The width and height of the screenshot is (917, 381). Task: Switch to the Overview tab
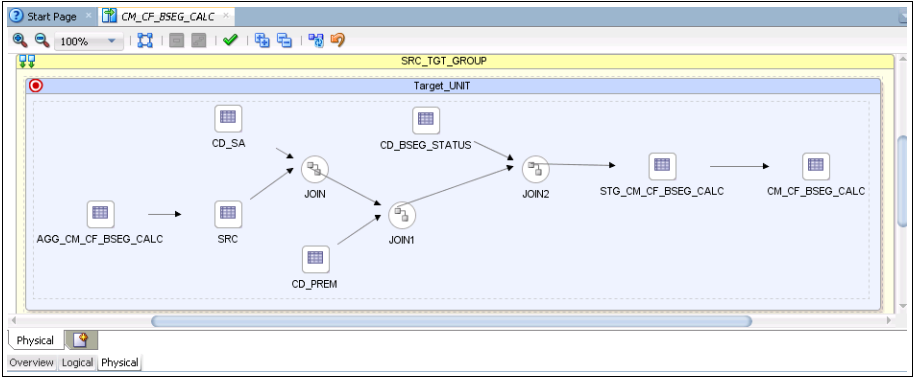31,363
